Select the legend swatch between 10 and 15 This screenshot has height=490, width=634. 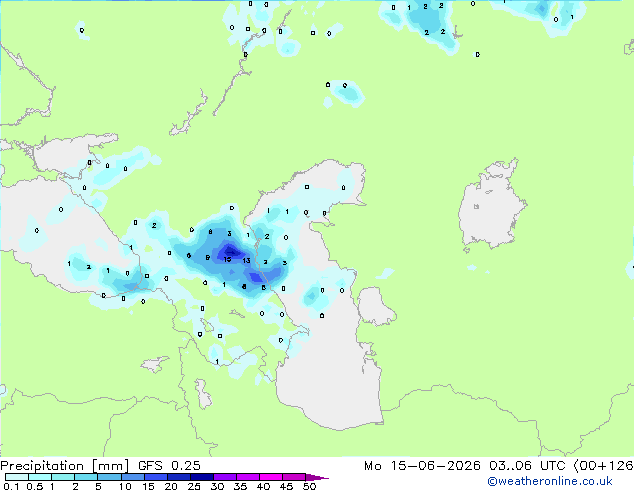[132, 477]
